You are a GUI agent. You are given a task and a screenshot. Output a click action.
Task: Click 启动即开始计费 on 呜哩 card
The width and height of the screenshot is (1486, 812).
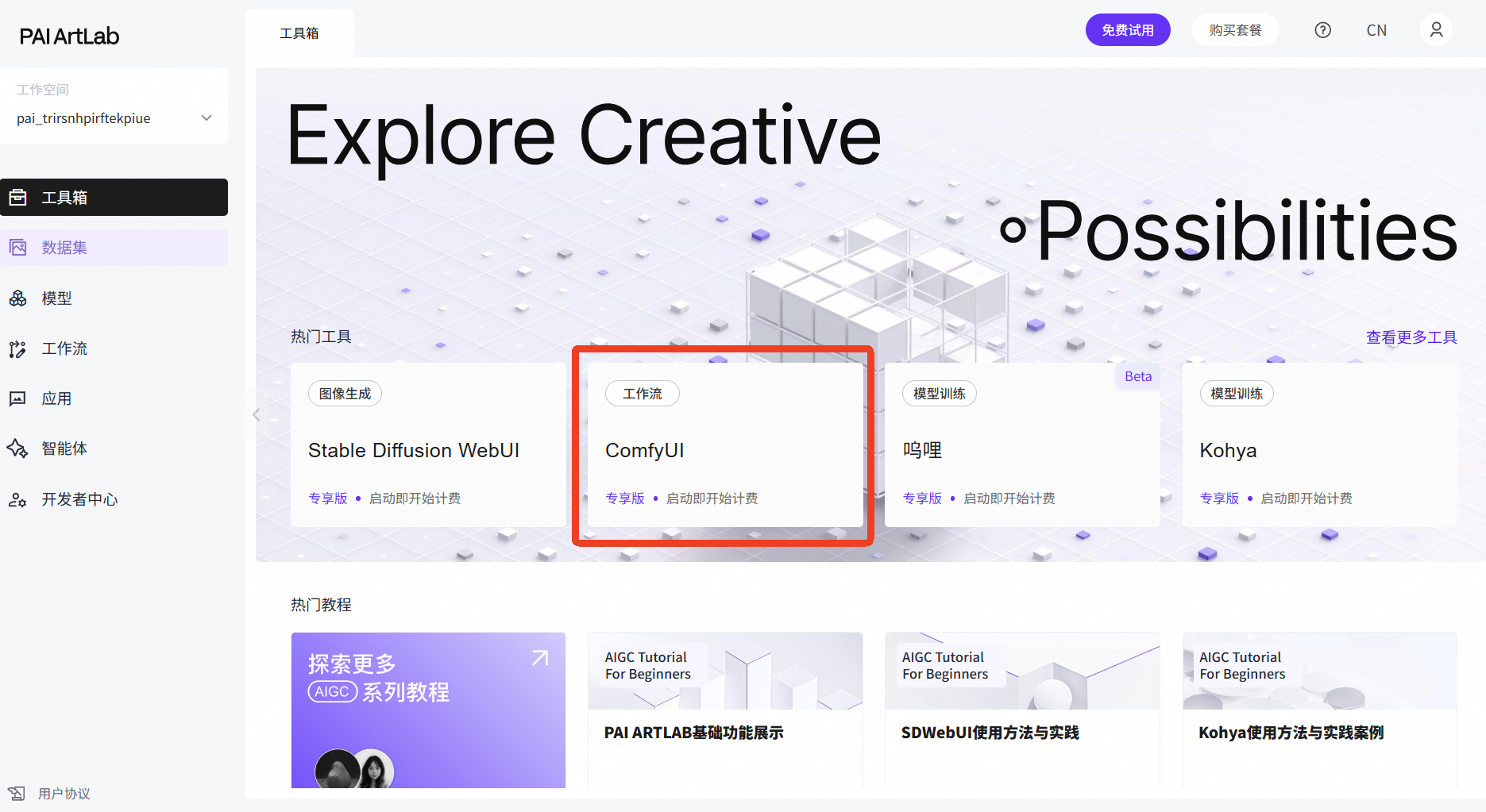(x=1009, y=498)
